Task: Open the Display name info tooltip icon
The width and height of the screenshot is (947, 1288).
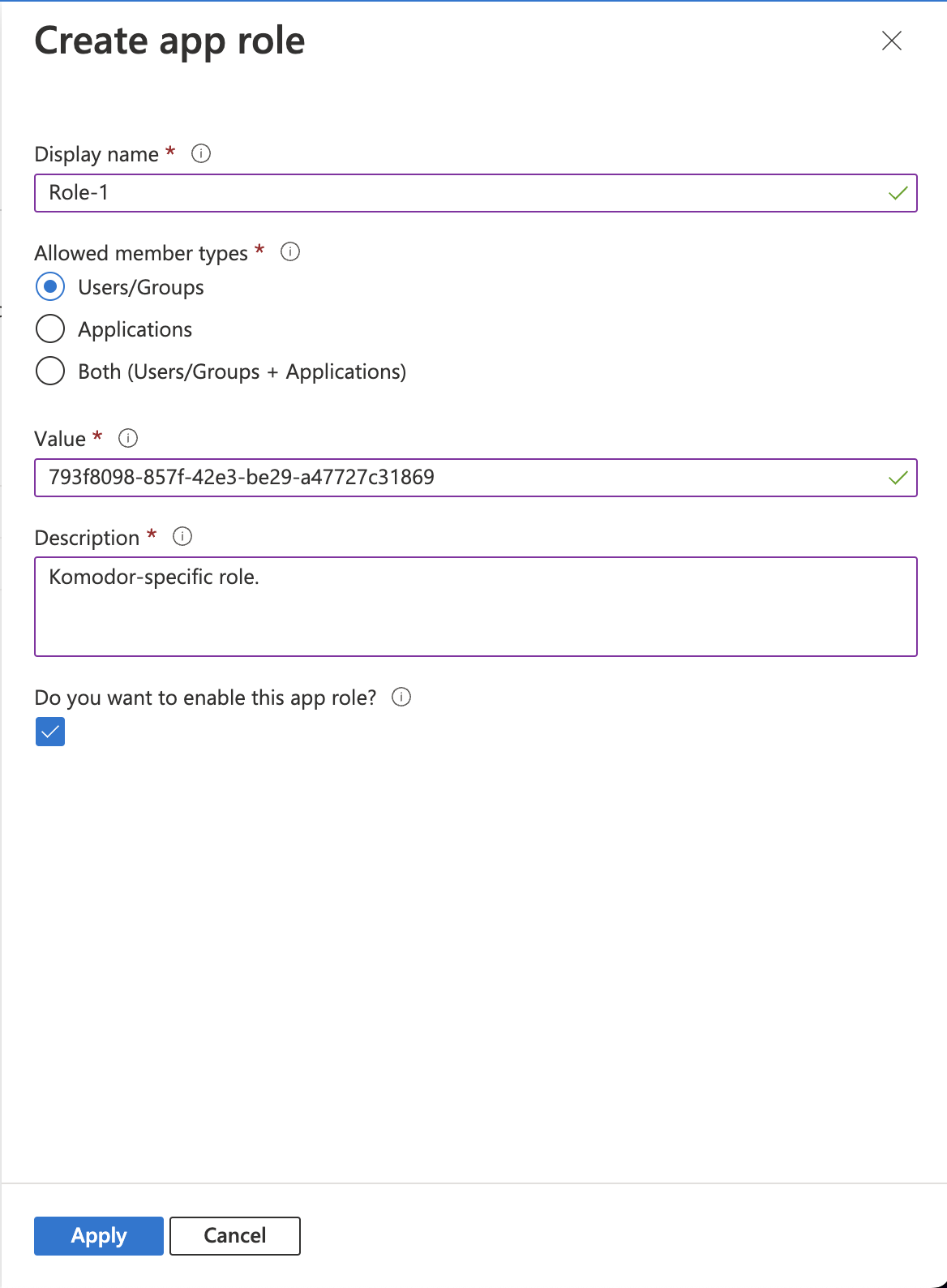Action: tap(201, 153)
